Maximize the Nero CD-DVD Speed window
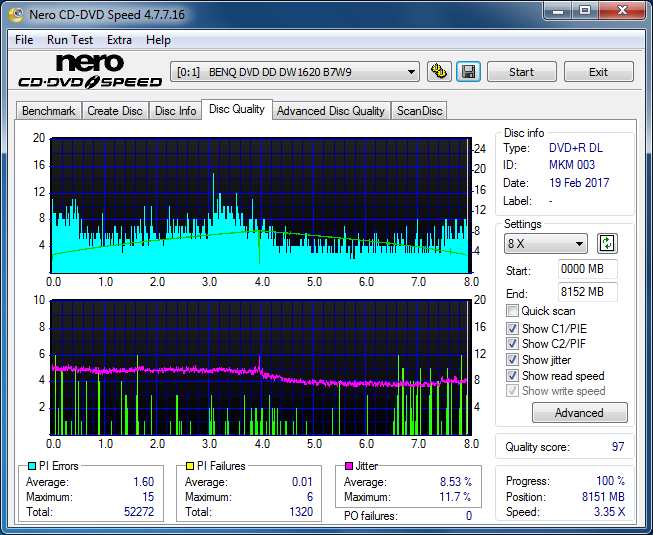The image size is (653, 535). (585, 11)
